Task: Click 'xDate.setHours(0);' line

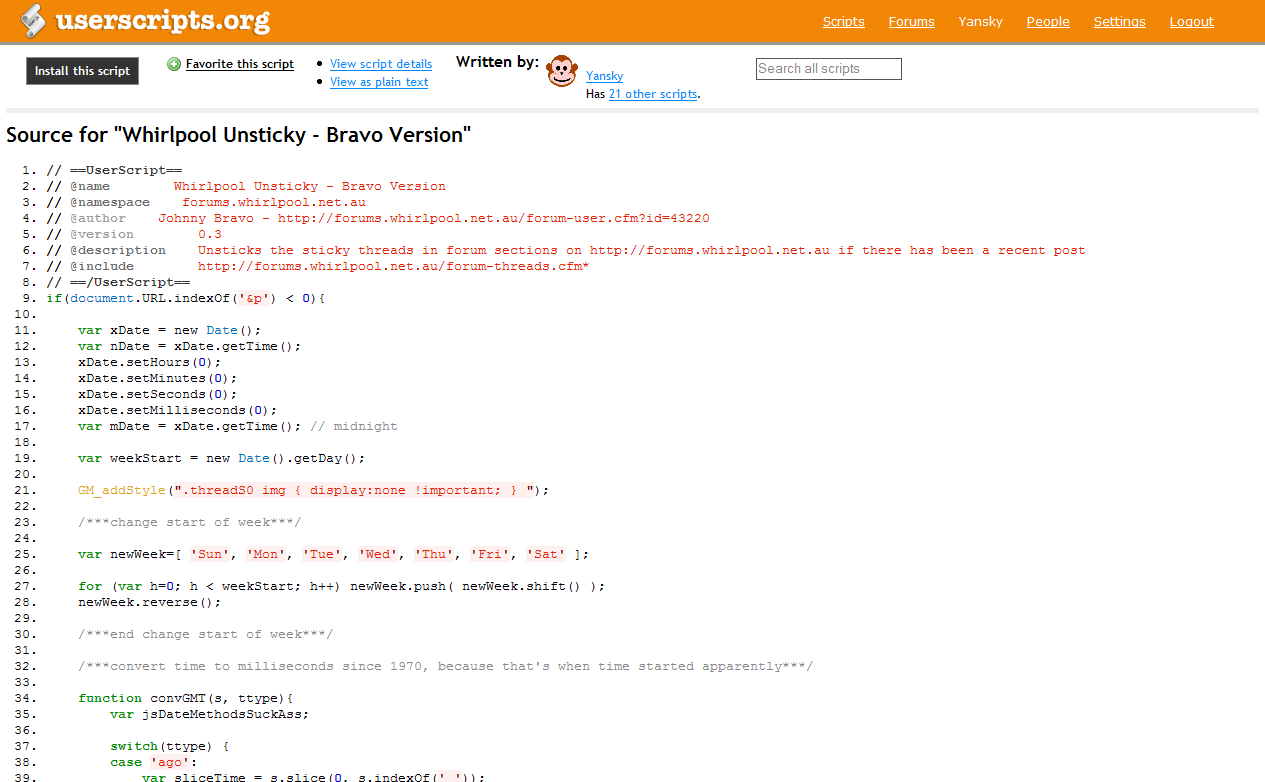Action: pyautogui.click(x=149, y=362)
